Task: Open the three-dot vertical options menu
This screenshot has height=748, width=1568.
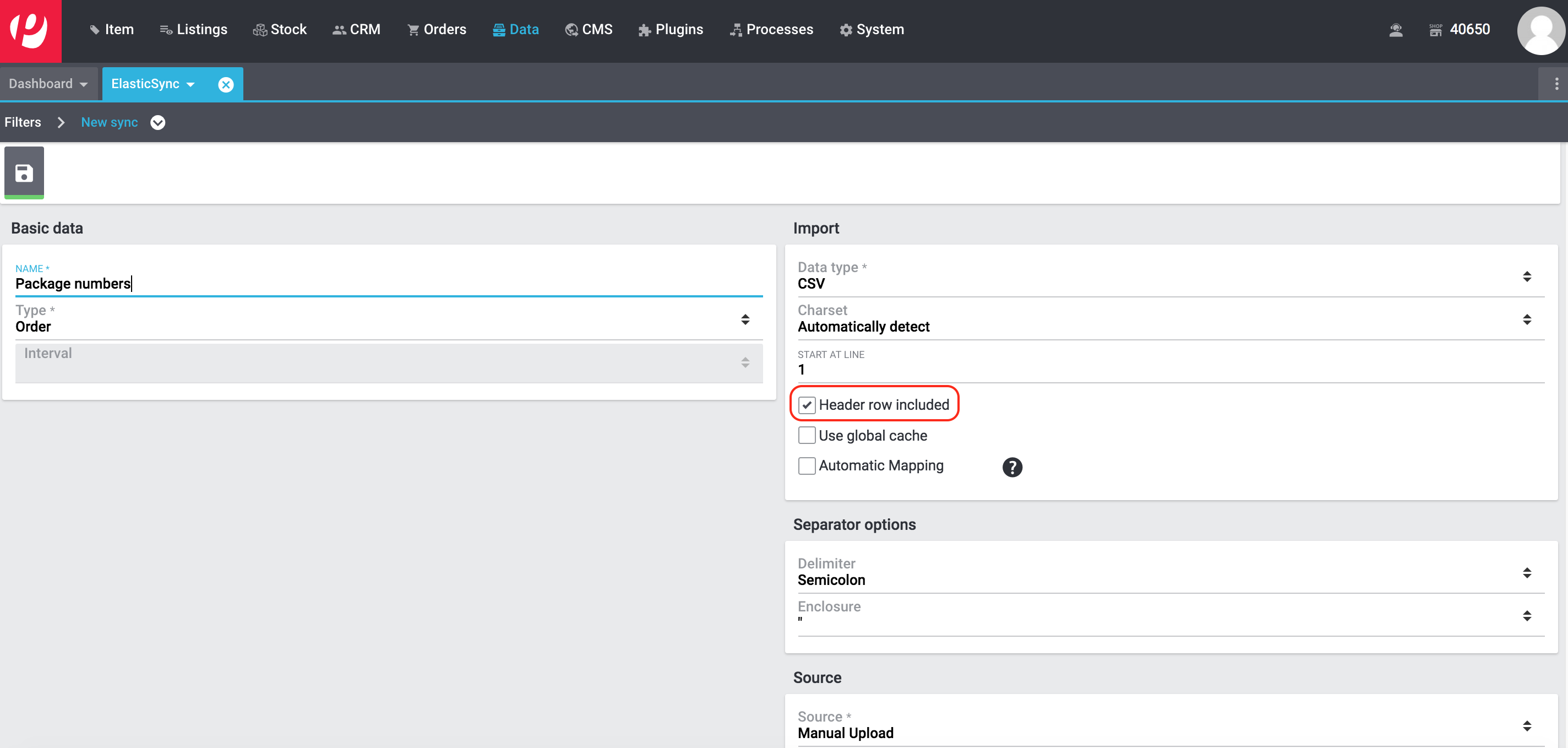Action: (1556, 84)
